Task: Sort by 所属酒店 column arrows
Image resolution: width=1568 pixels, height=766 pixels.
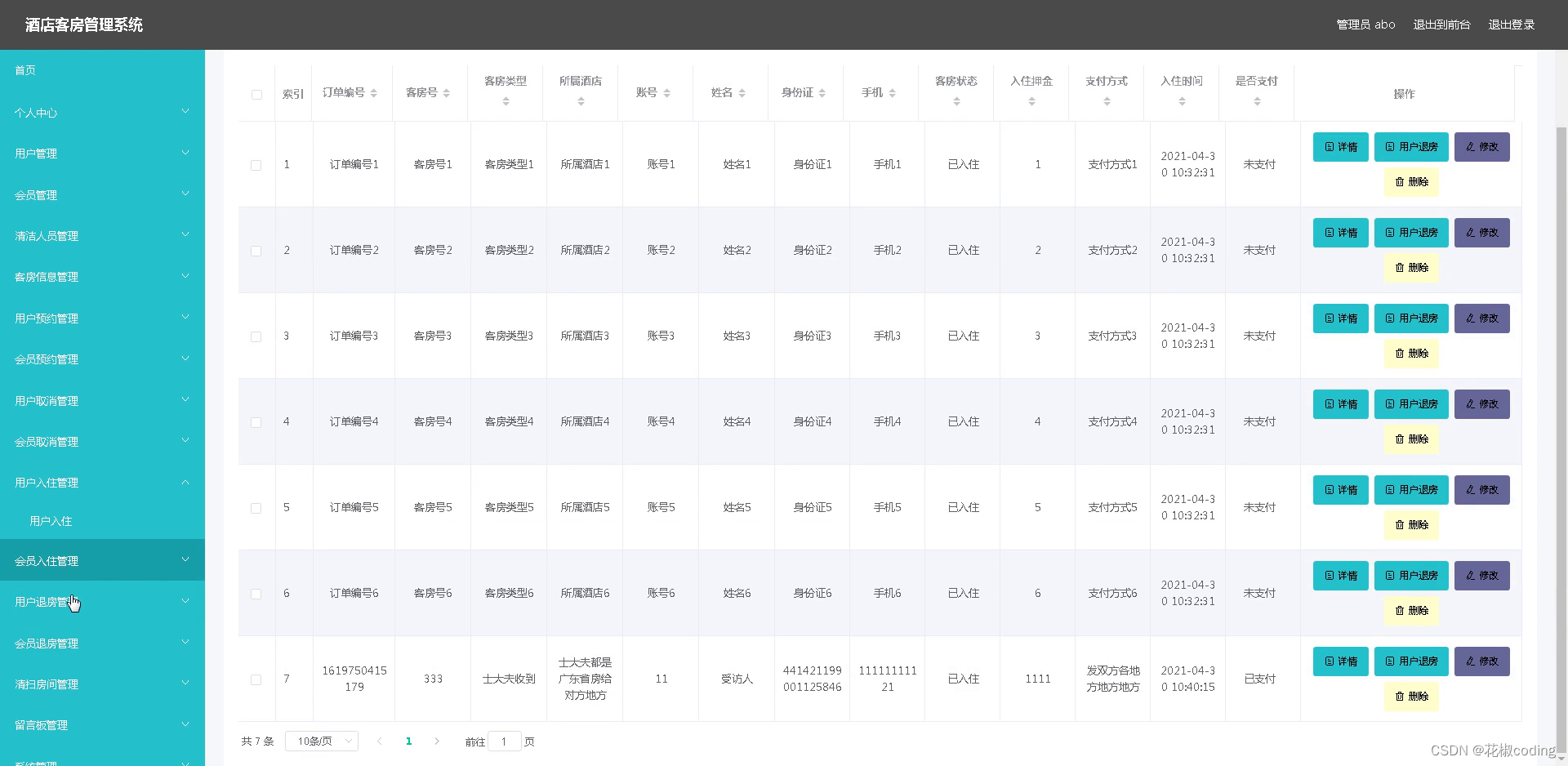Action: pyautogui.click(x=581, y=101)
